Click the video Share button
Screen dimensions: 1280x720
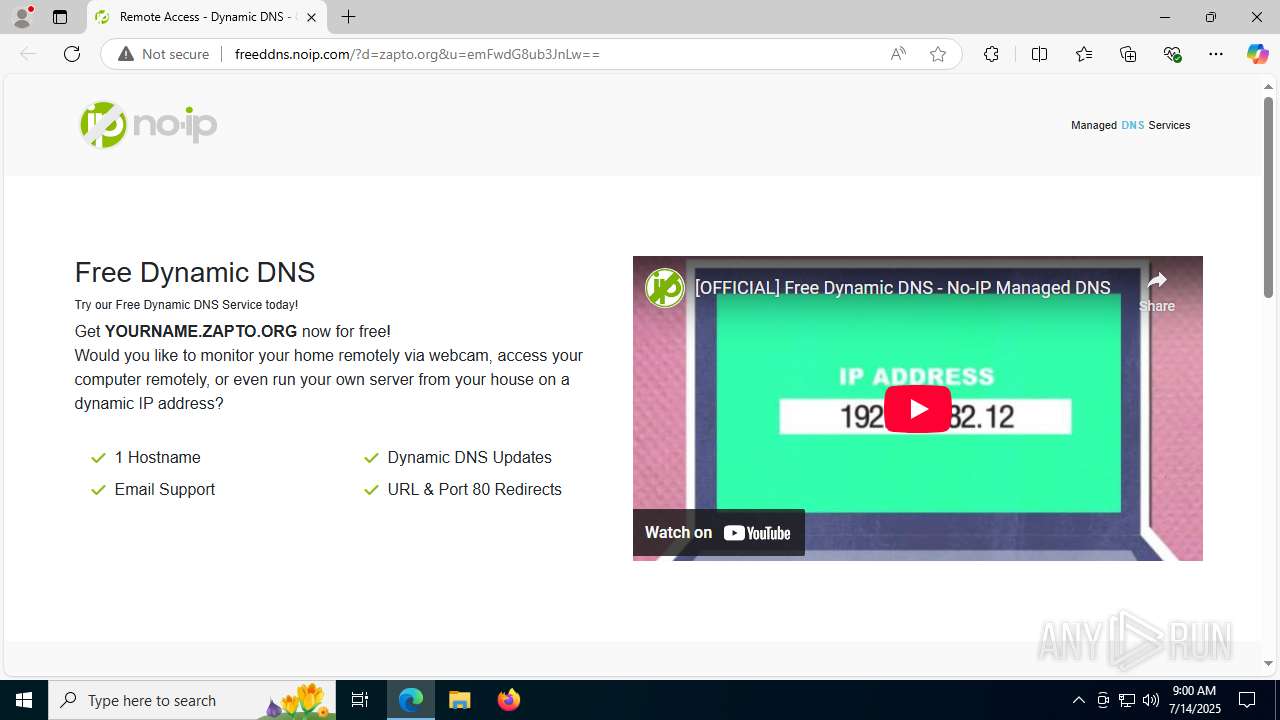coord(1157,291)
